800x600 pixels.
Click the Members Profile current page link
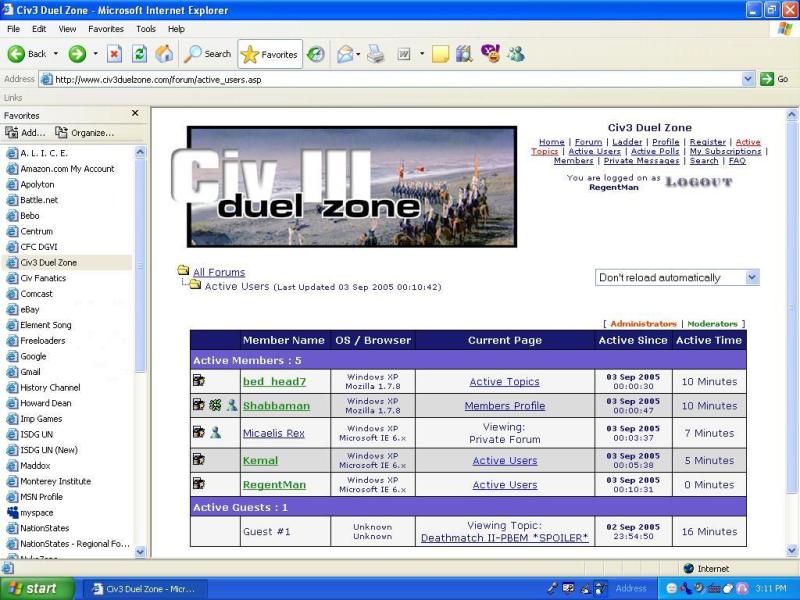[x=505, y=406]
